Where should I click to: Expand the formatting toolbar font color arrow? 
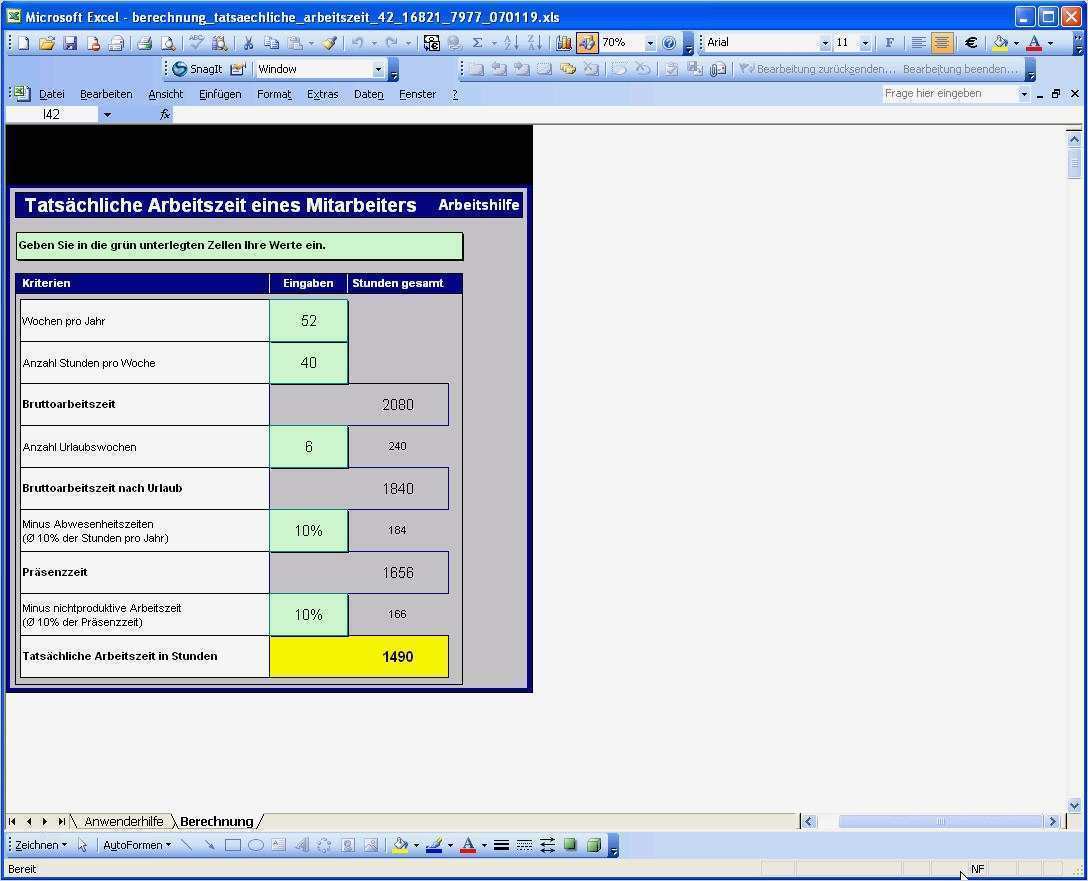pyautogui.click(x=1051, y=43)
